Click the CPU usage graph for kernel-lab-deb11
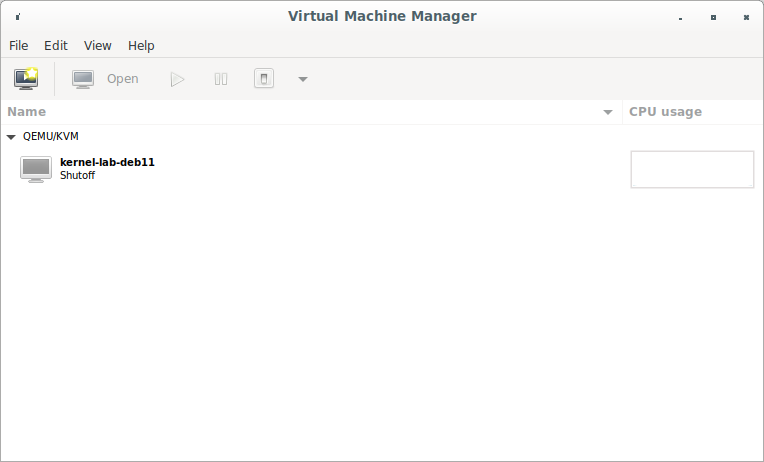Image resolution: width=764 pixels, height=462 pixels. (x=692, y=169)
